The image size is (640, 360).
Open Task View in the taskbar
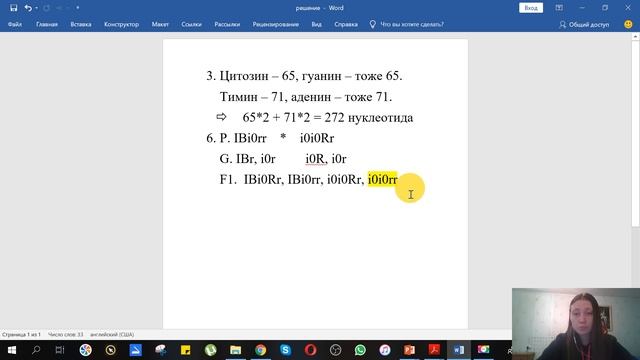coord(60,350)
